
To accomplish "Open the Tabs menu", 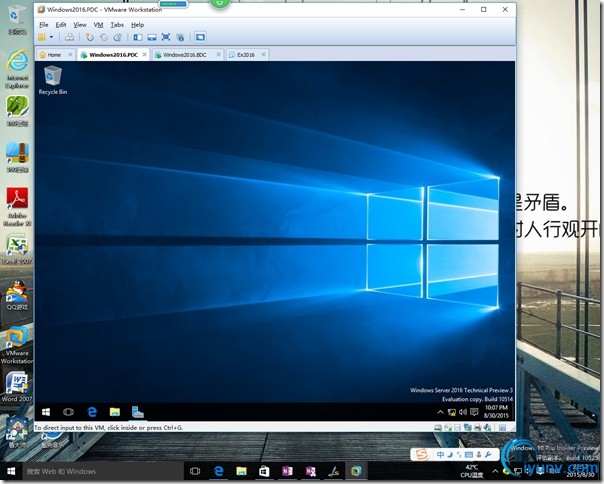I will (117, 25).
